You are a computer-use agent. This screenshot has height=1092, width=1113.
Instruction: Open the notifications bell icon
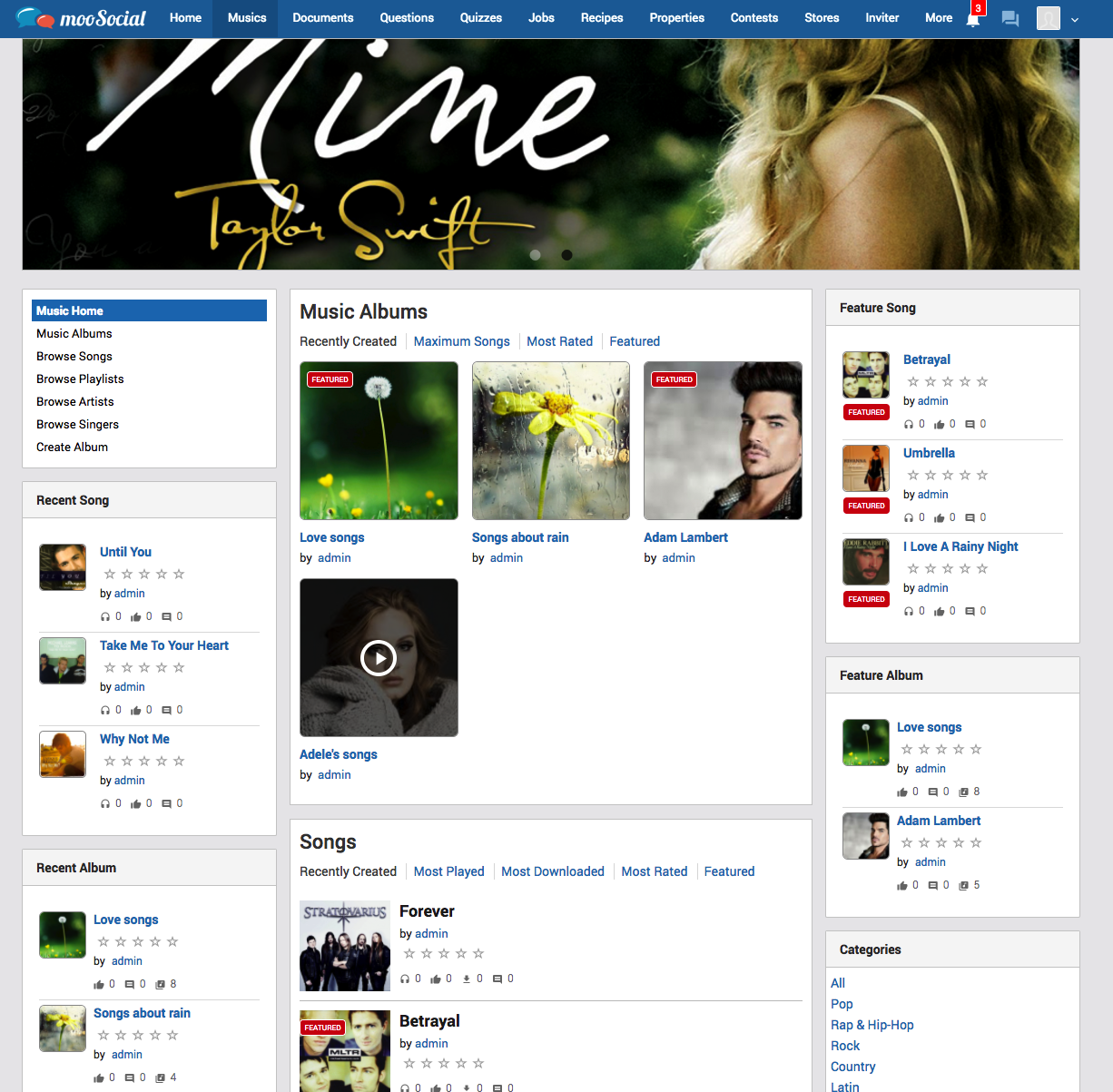973,19
